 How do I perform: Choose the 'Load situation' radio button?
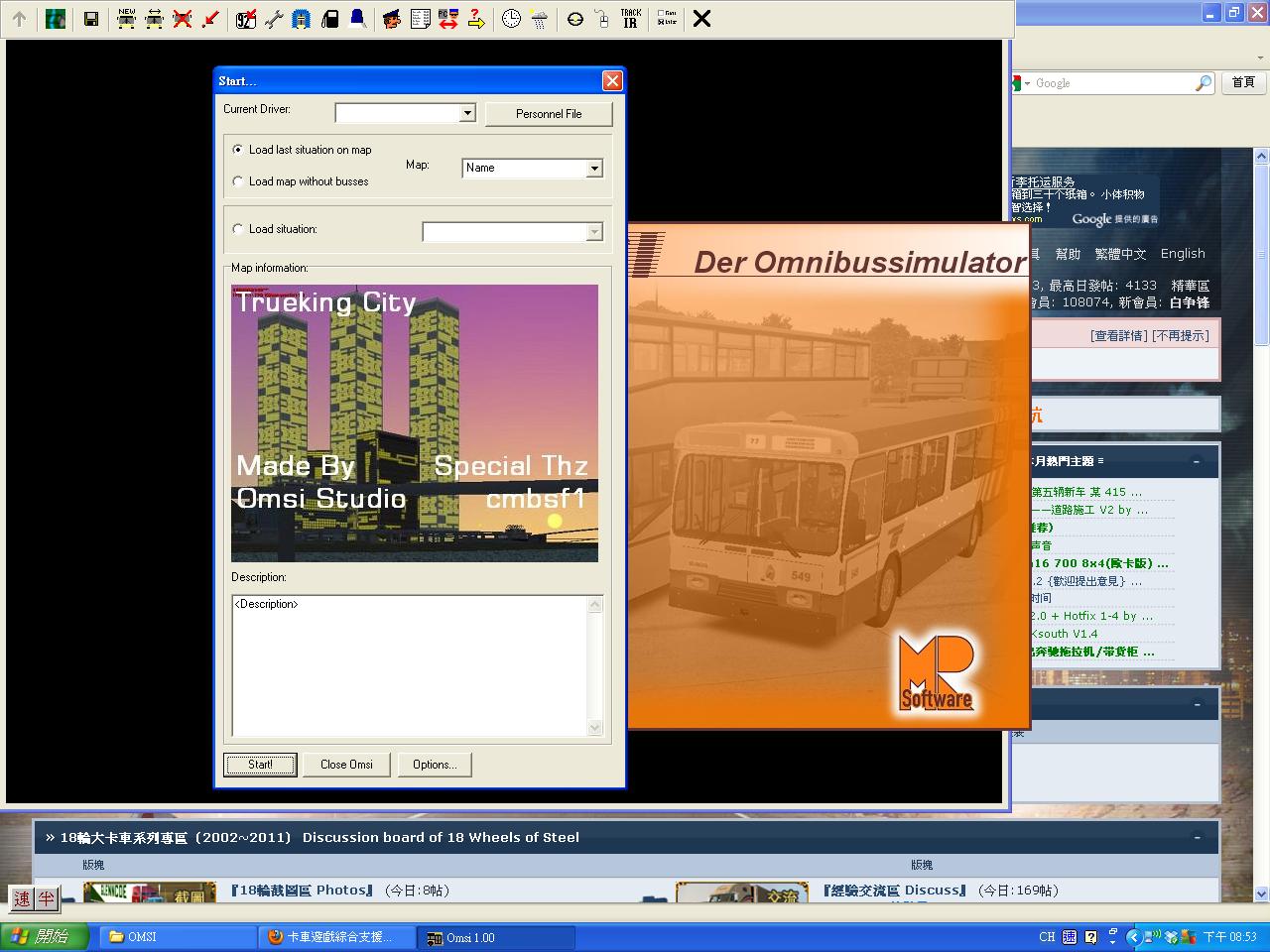point(238,229)
